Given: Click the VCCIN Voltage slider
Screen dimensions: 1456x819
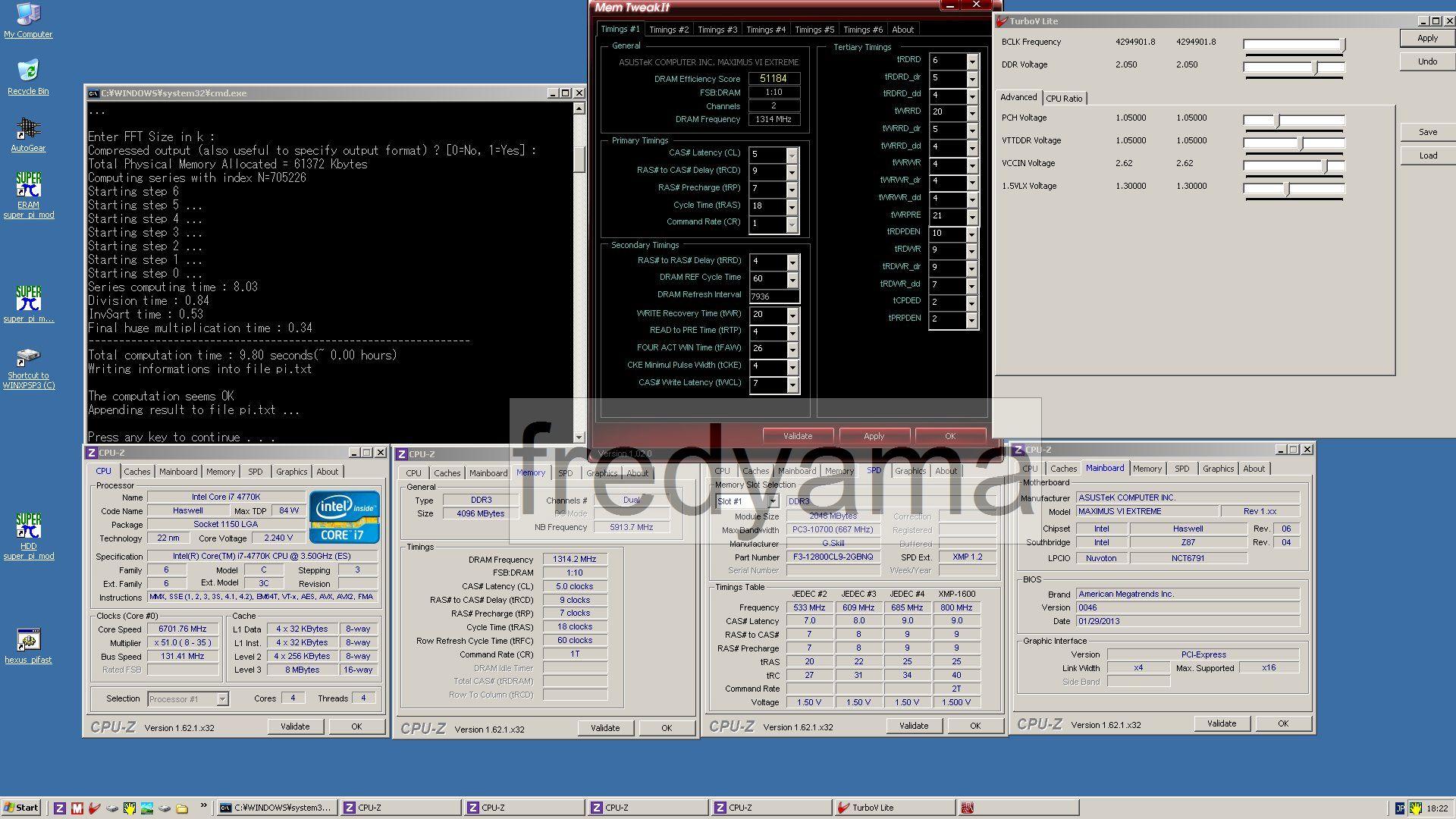Looking at the screenshot, I should click(1294, 168).
